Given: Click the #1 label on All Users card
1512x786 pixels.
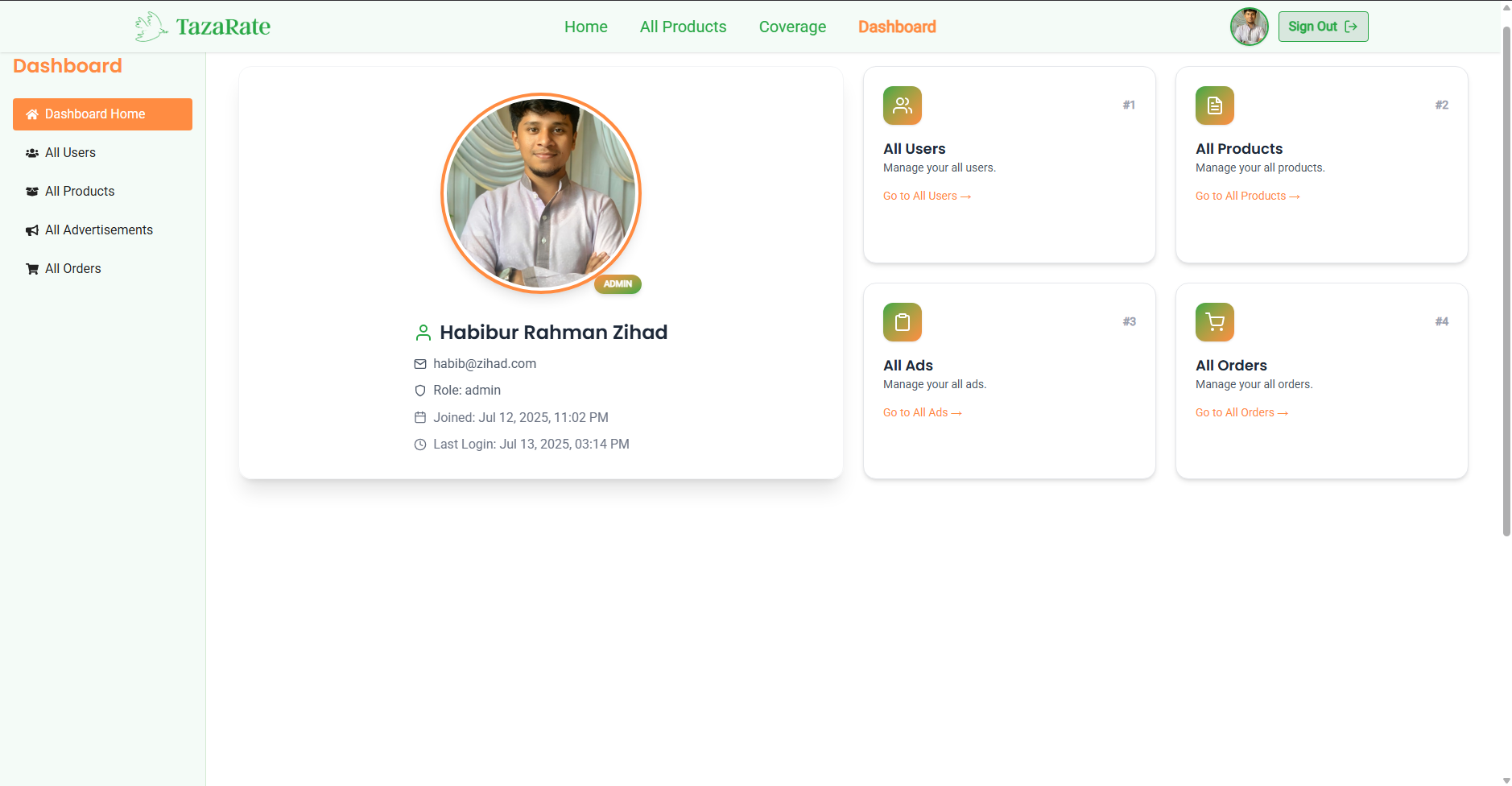Looking at the screenshot, I should pyautogui.click(x=1129, y=105).
